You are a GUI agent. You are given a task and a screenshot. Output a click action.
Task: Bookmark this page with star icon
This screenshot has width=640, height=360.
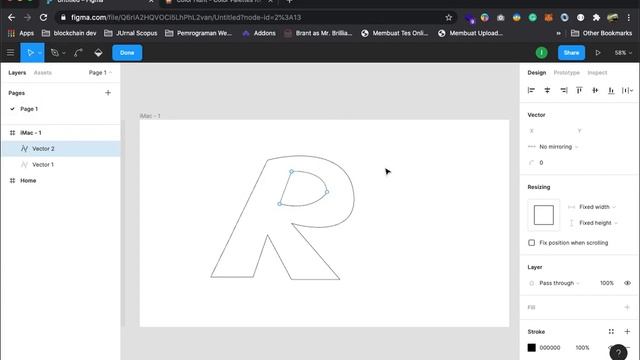[449, 18]
